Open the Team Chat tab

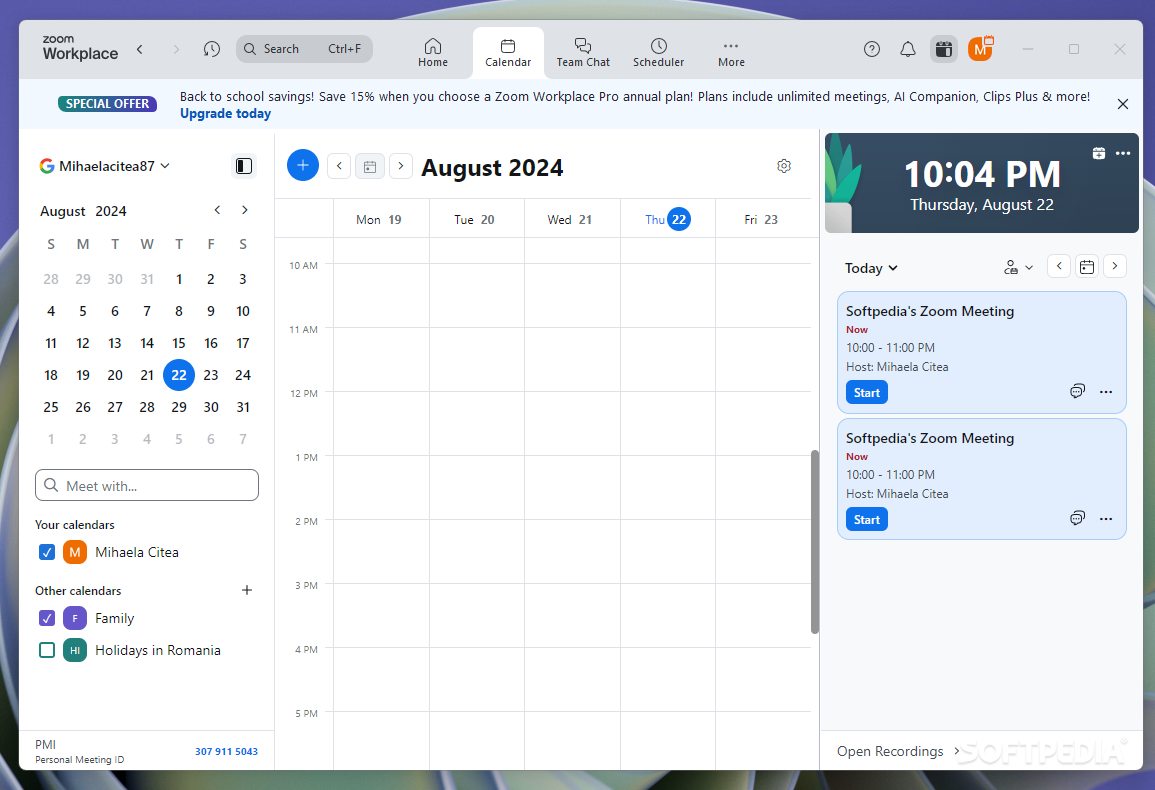click(x=583, y=52)
